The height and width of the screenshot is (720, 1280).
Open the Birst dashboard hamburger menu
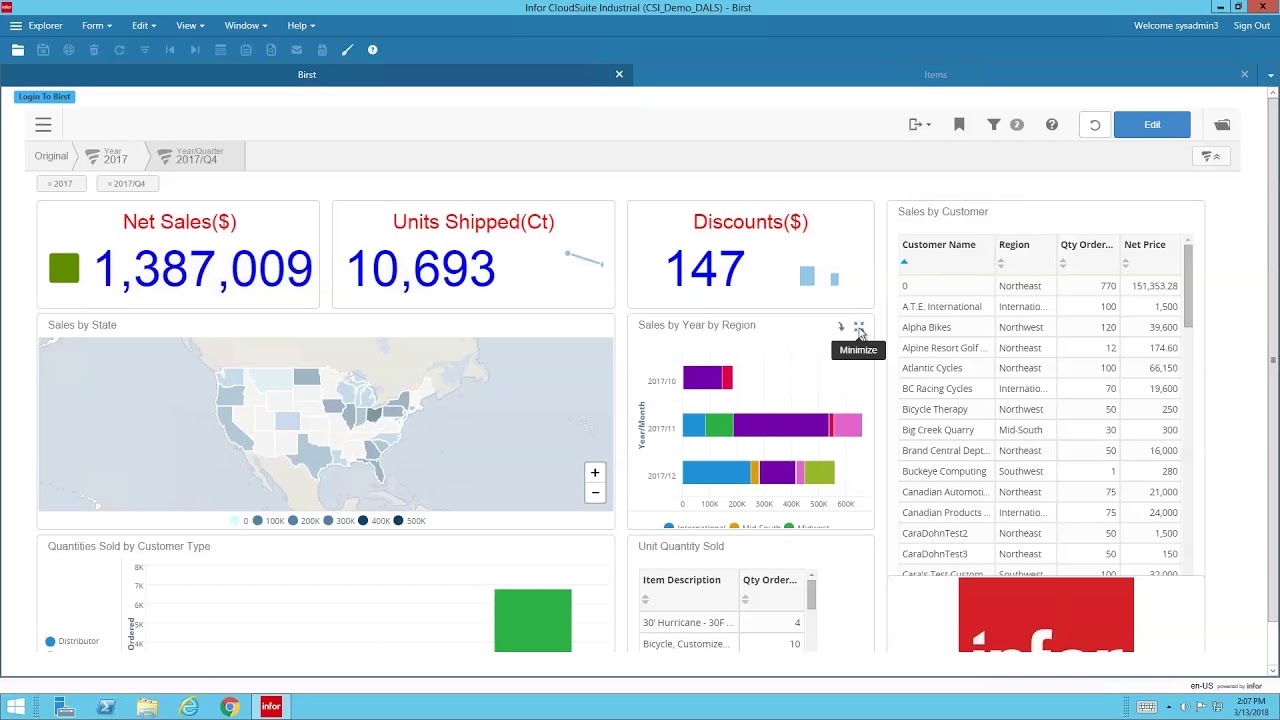43,125
